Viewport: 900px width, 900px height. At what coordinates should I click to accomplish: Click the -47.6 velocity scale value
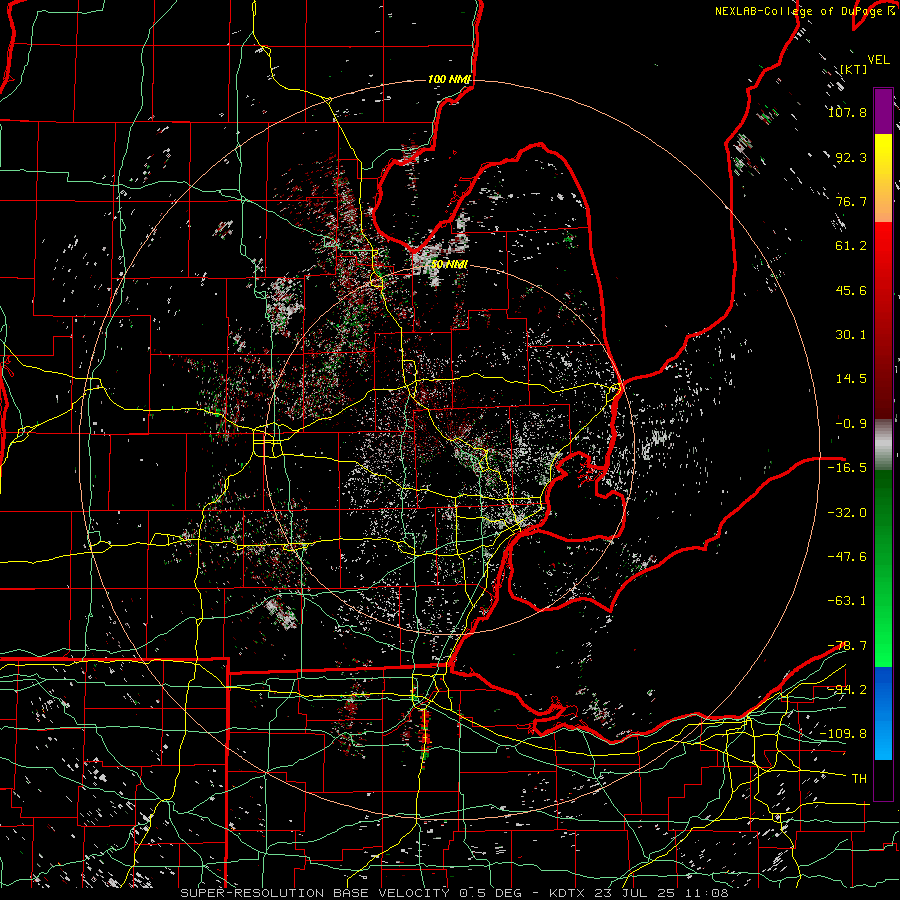[x=847, y=557]
